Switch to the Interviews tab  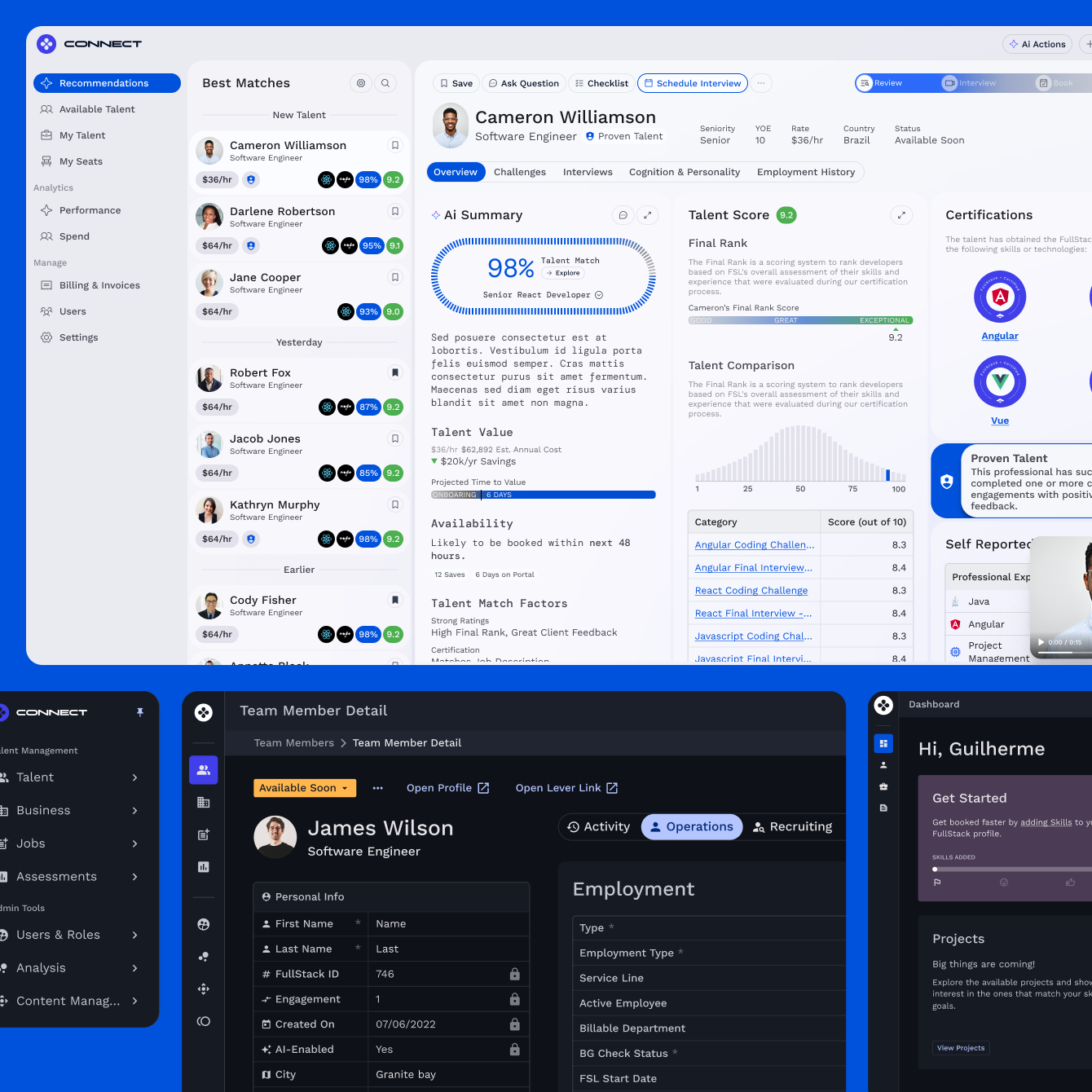click(588, 172)
